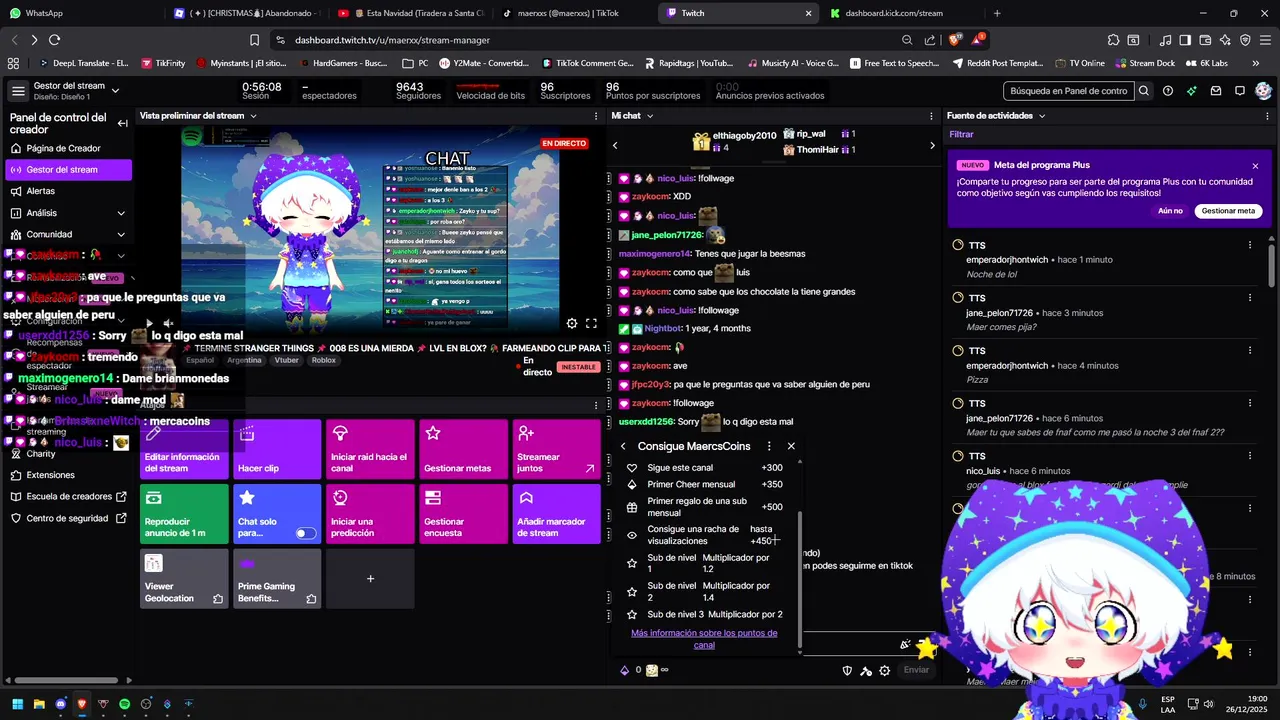Image resolution: width=1280 pixels, height=720 pixels.
Task: Open Escuela de creadores link
Action: [69, 496]
